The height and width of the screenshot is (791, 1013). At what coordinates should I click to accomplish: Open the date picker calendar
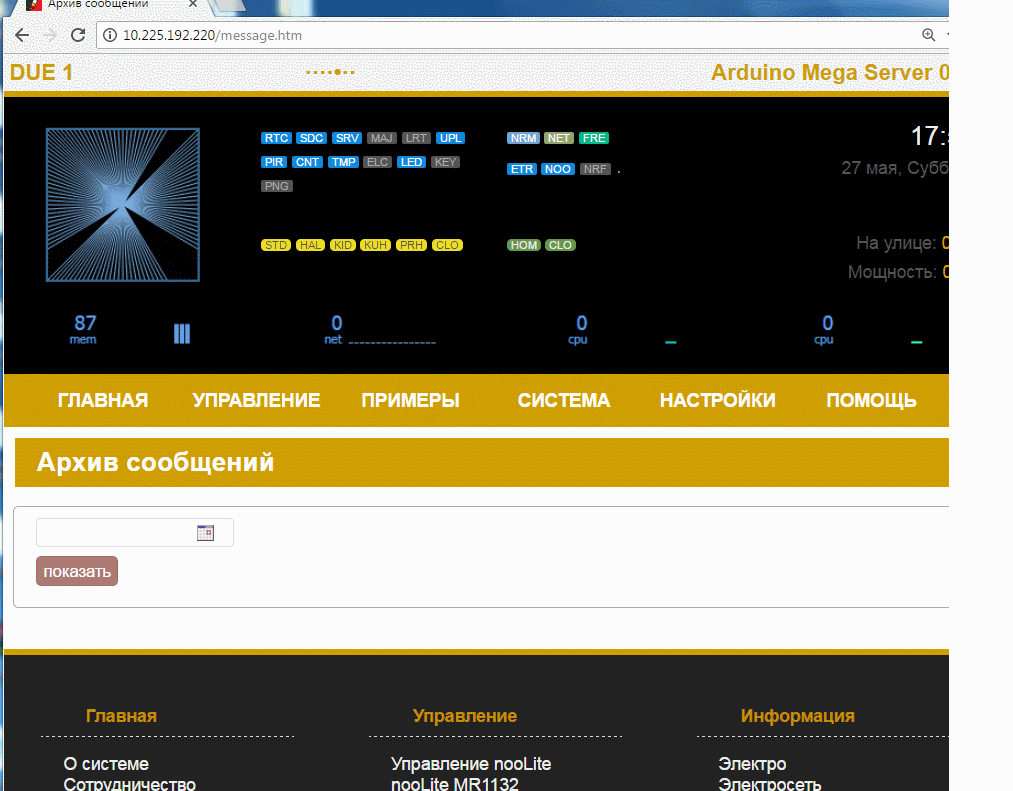click(x=206, y=532)
